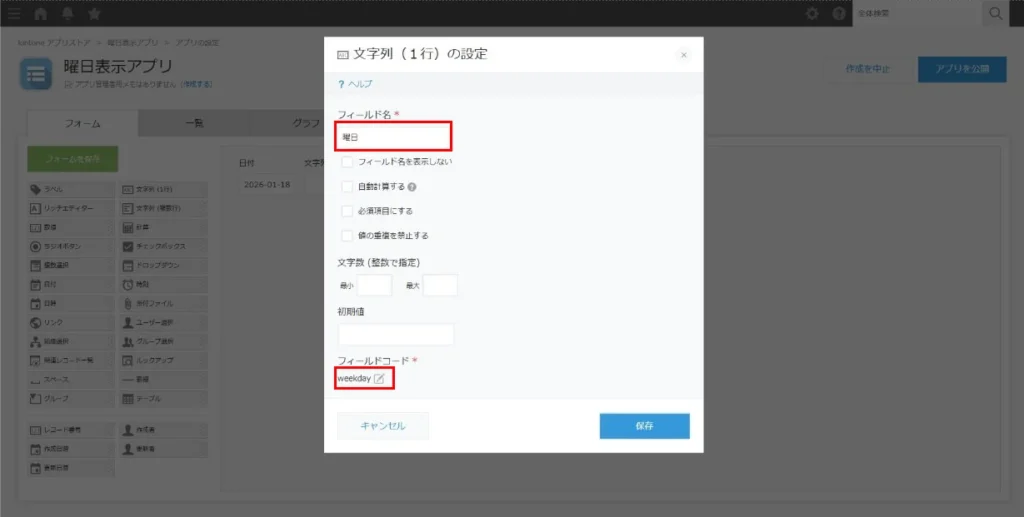Select the 作成日時 field in palette
Screen dimensions: 1024x517
tap(71, 449)
